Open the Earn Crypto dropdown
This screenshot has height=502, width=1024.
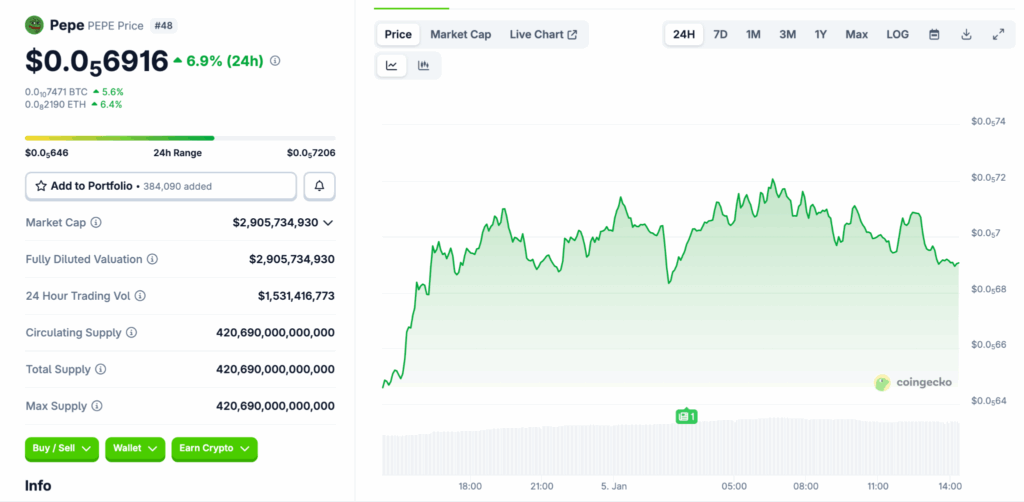[x=214, y=449]
